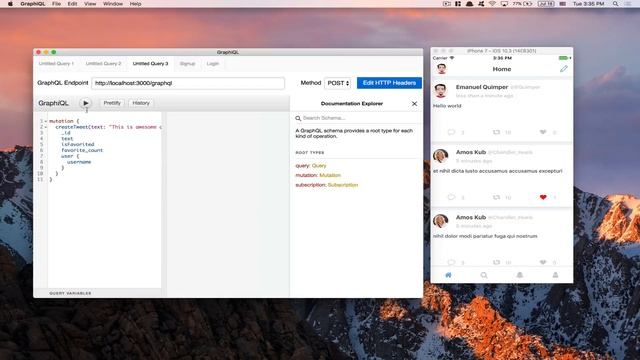Screen dimensions: 640x360
Task: Click Spotlight search icon in menu bar
Action: coord(615,4)
